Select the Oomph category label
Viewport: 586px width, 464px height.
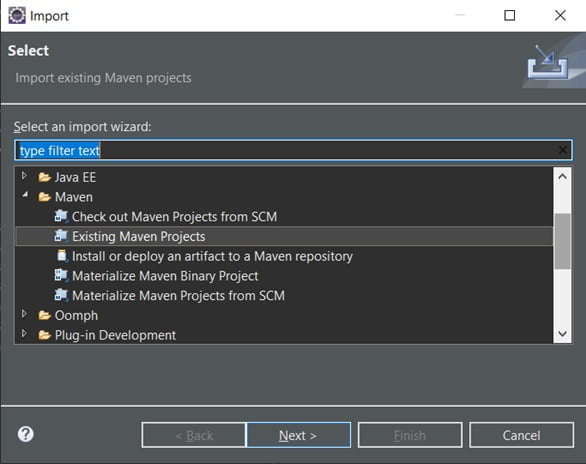(x=76, y=316)
